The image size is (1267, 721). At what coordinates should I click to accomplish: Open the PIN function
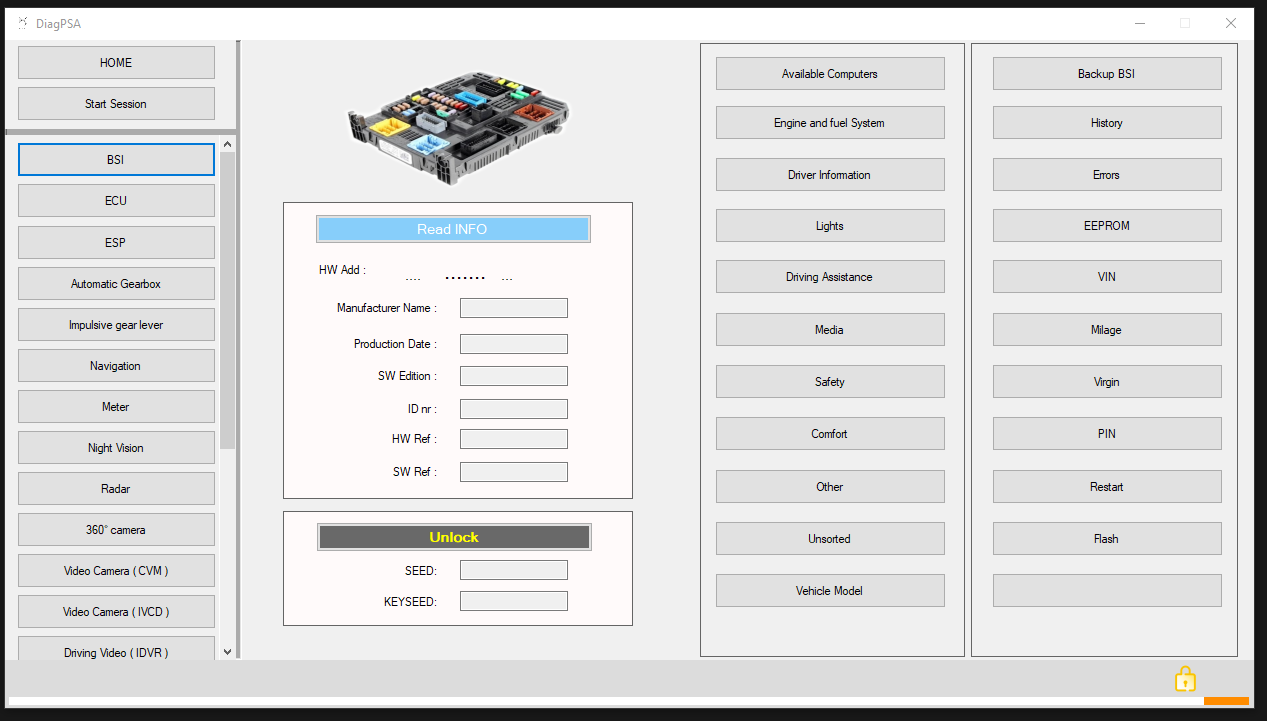(x=1107, y=433)
